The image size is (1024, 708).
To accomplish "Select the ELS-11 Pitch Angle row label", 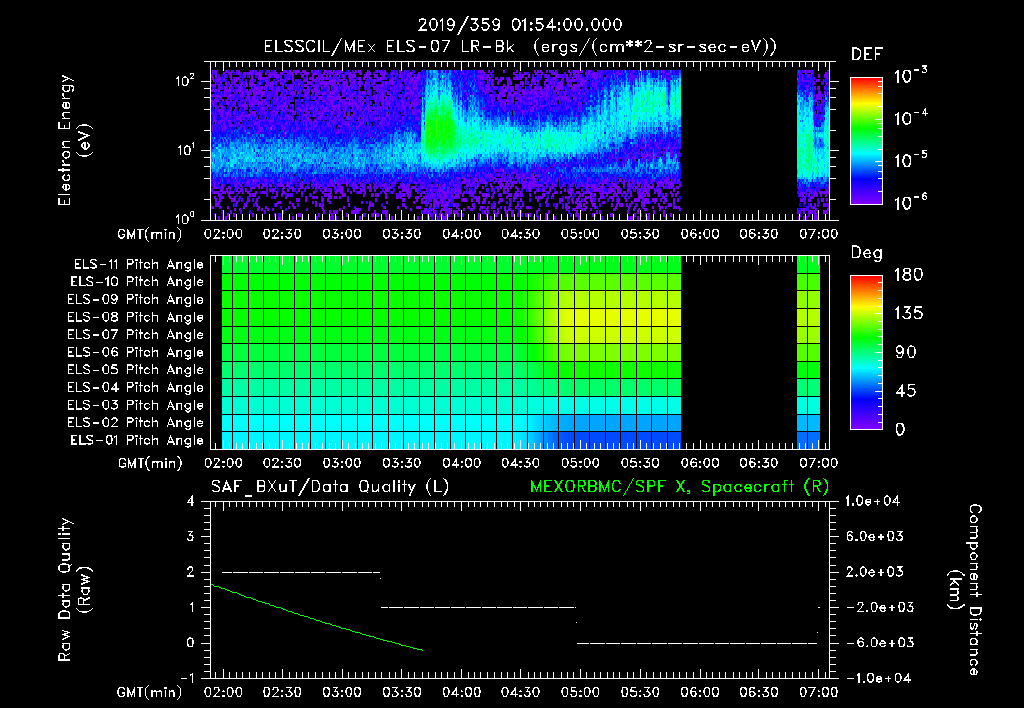I will (x=138, y=265).
